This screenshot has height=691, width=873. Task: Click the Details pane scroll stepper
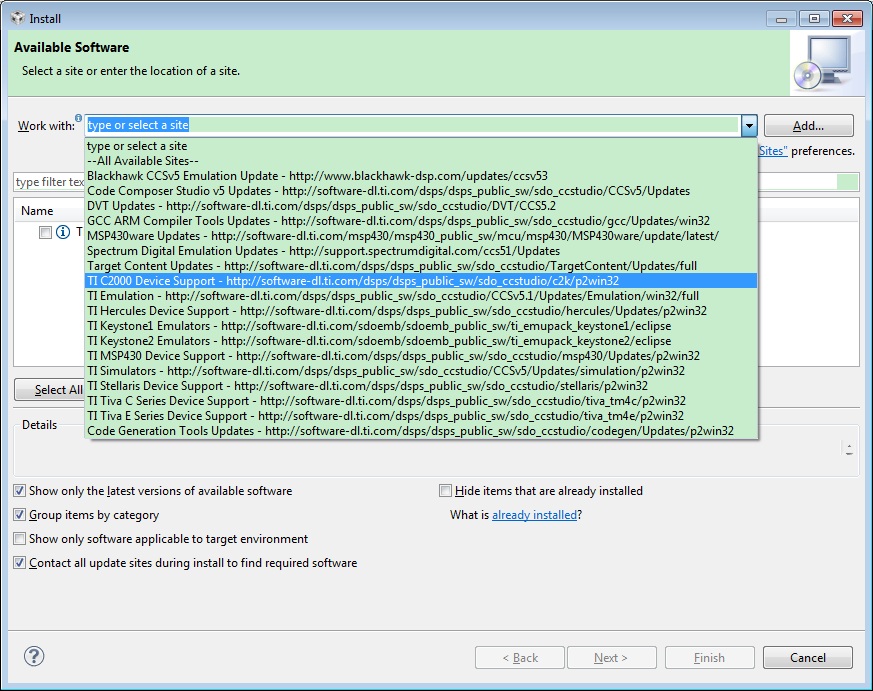click(x=849, y=449)
